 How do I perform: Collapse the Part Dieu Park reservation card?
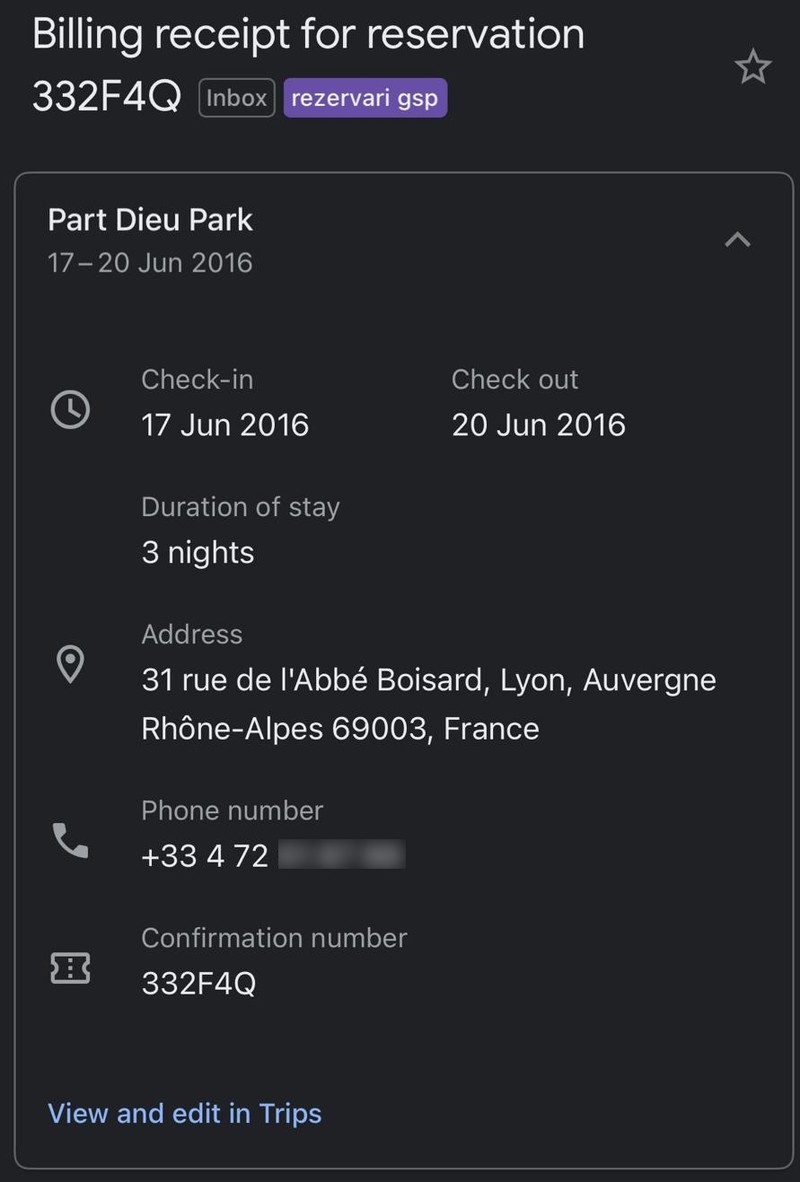tap(737, 240)
